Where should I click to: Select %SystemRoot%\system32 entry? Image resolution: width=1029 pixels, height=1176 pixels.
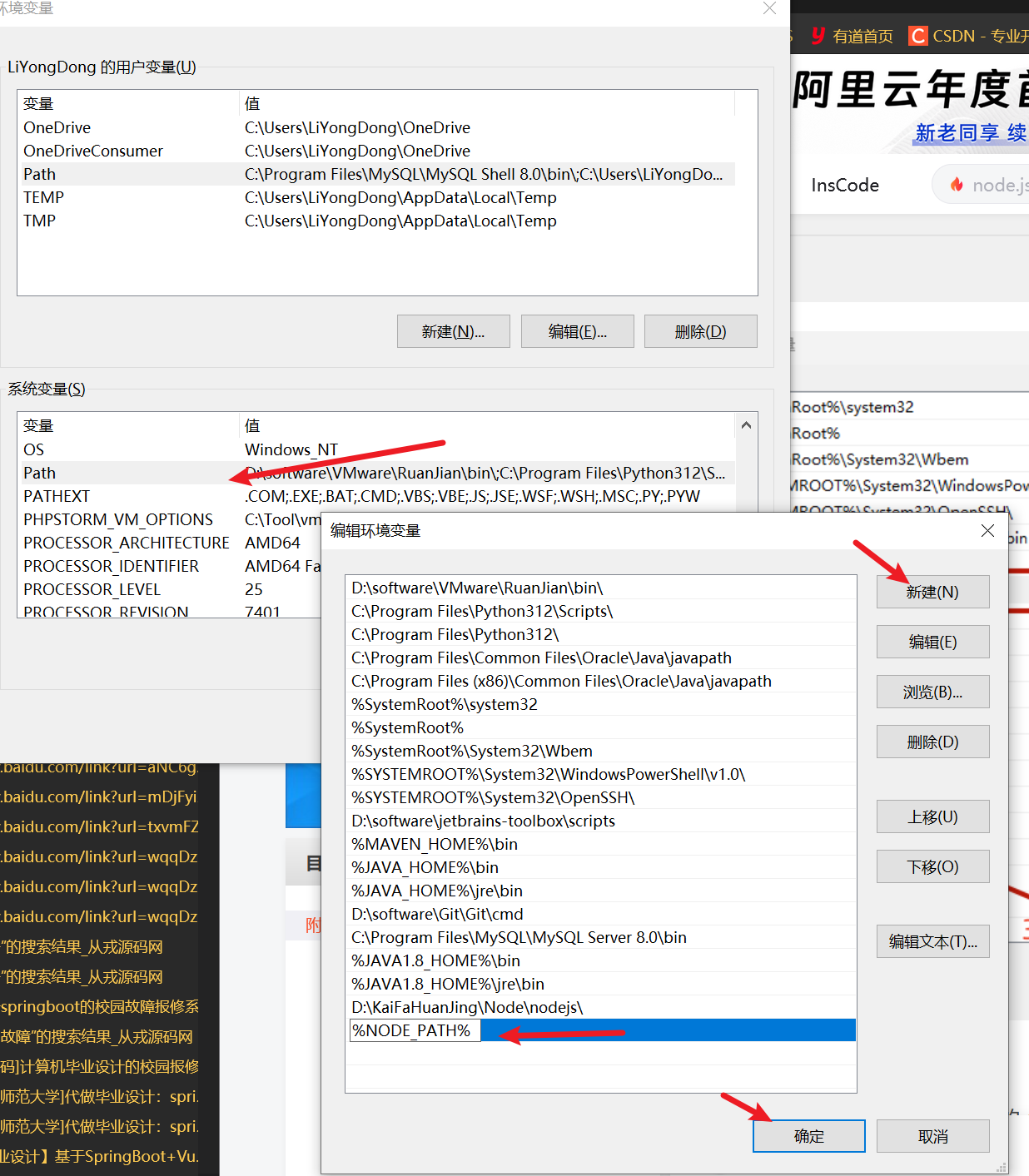coord(600,704)
